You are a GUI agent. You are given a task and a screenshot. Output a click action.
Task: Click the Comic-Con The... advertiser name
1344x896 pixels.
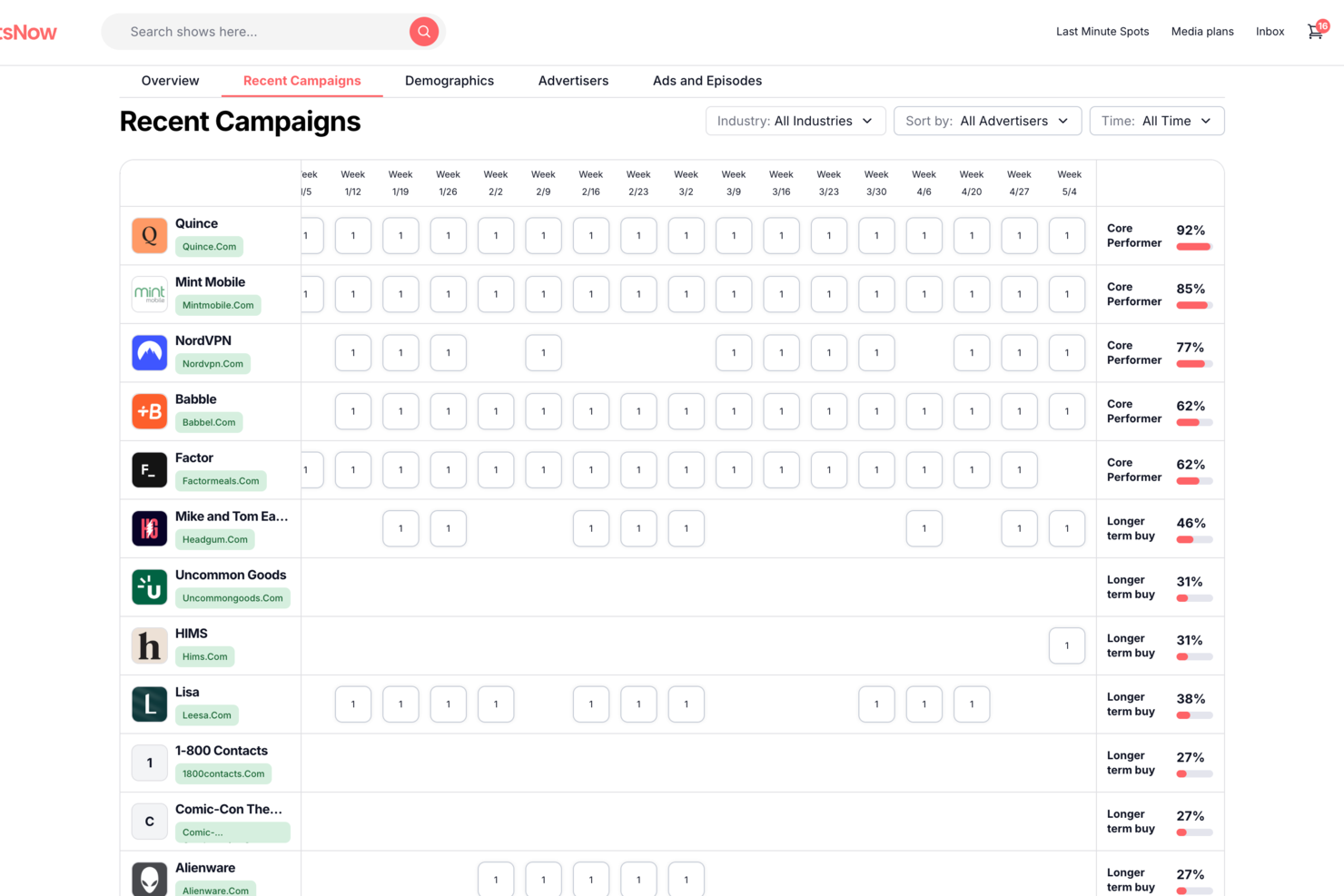(x=229, y=810)
